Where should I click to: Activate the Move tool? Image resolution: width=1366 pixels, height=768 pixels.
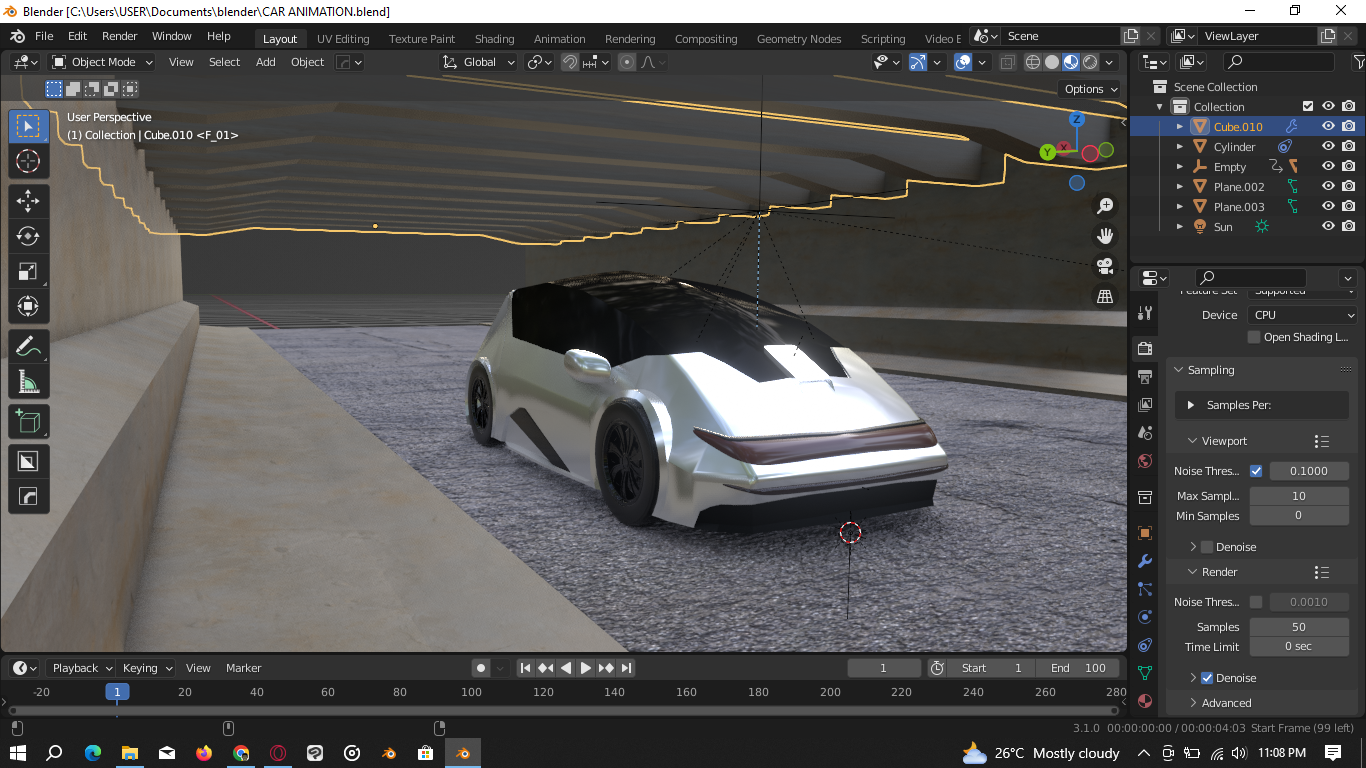[28, 201]
